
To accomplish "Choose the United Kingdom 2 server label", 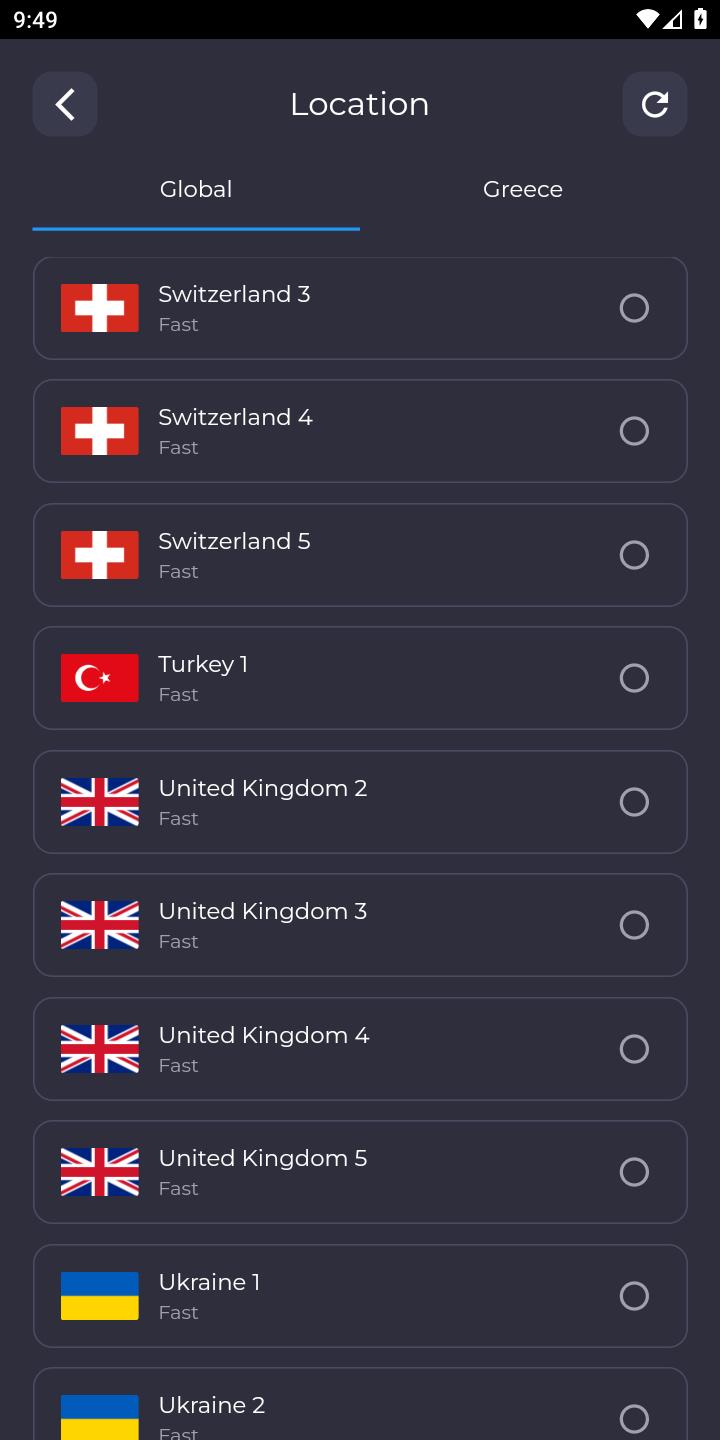I will pos(263,788).
